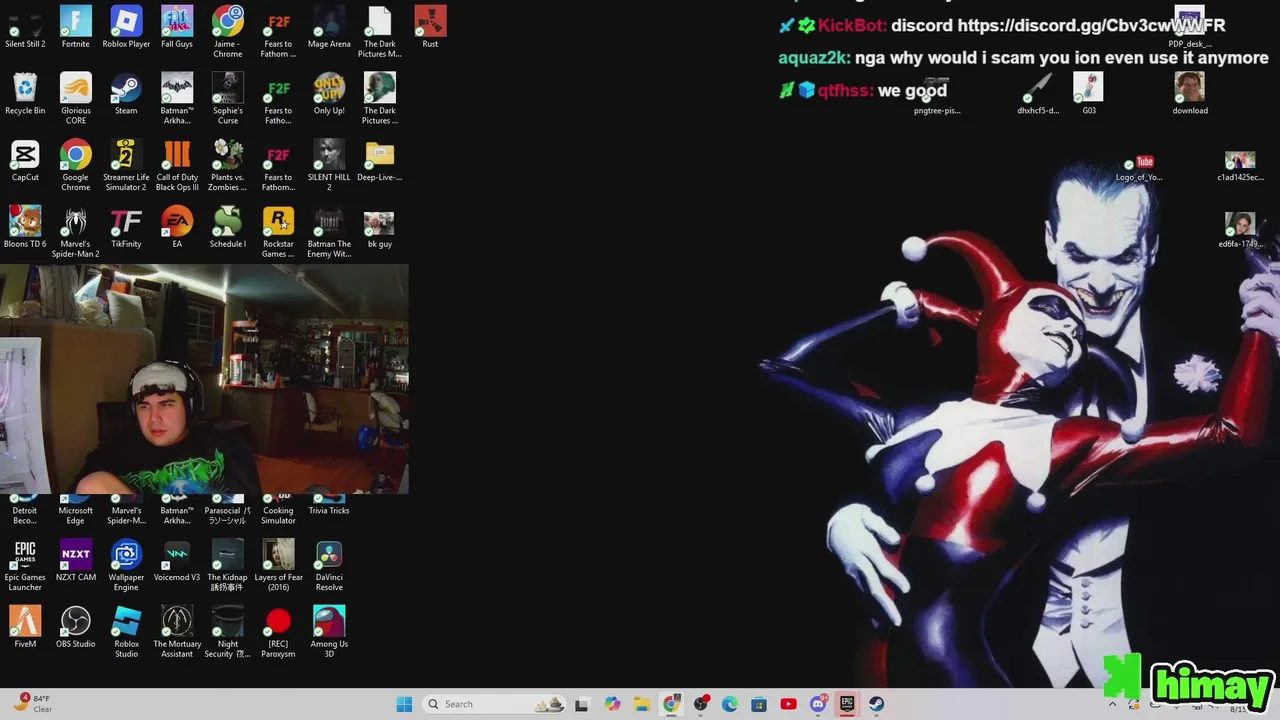Launch Streamer Life Simulator 2

coord(126,166)
